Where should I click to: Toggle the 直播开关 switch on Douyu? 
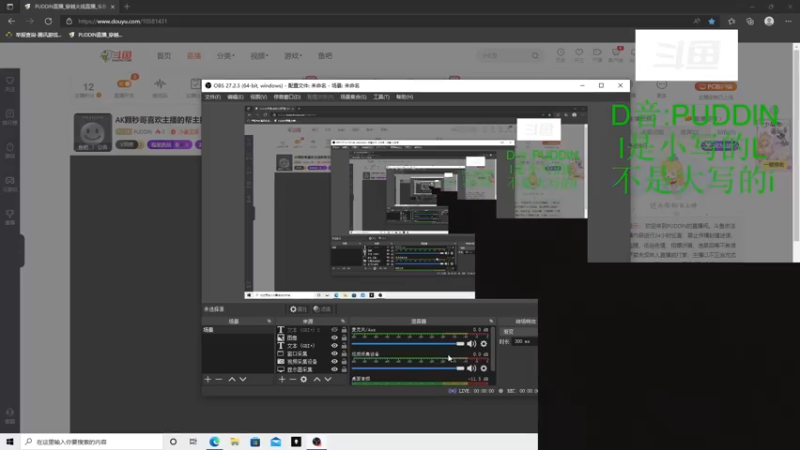point(124,84)
